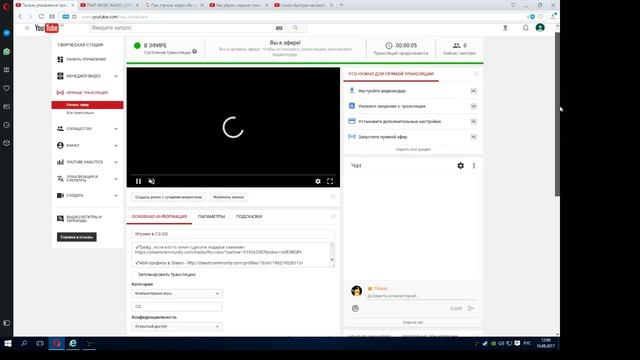Toggle schedule broadcast checkbox
640x360 pixels.
tap(134, 275)
